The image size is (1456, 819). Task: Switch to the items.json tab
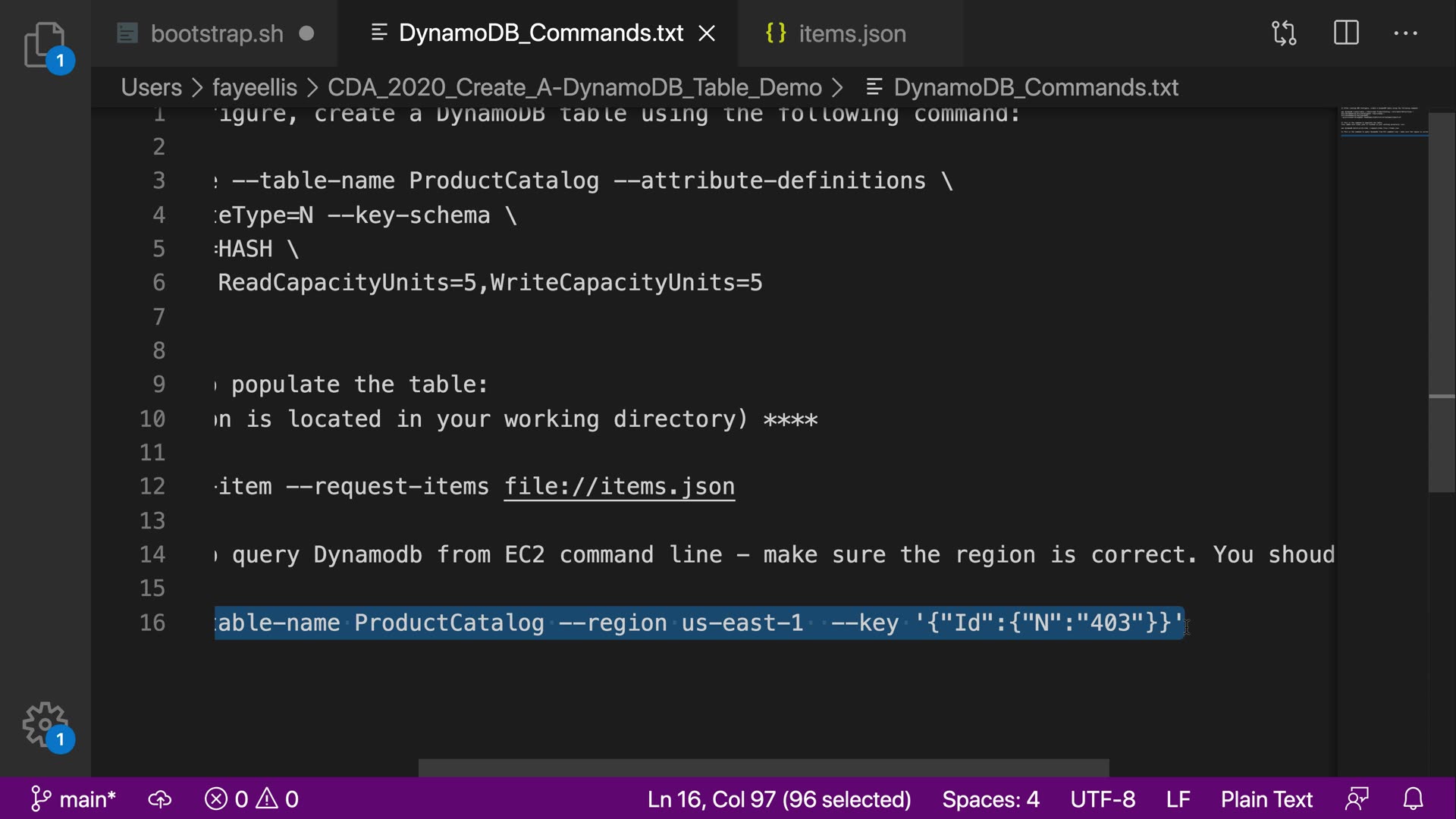(852, 33)
